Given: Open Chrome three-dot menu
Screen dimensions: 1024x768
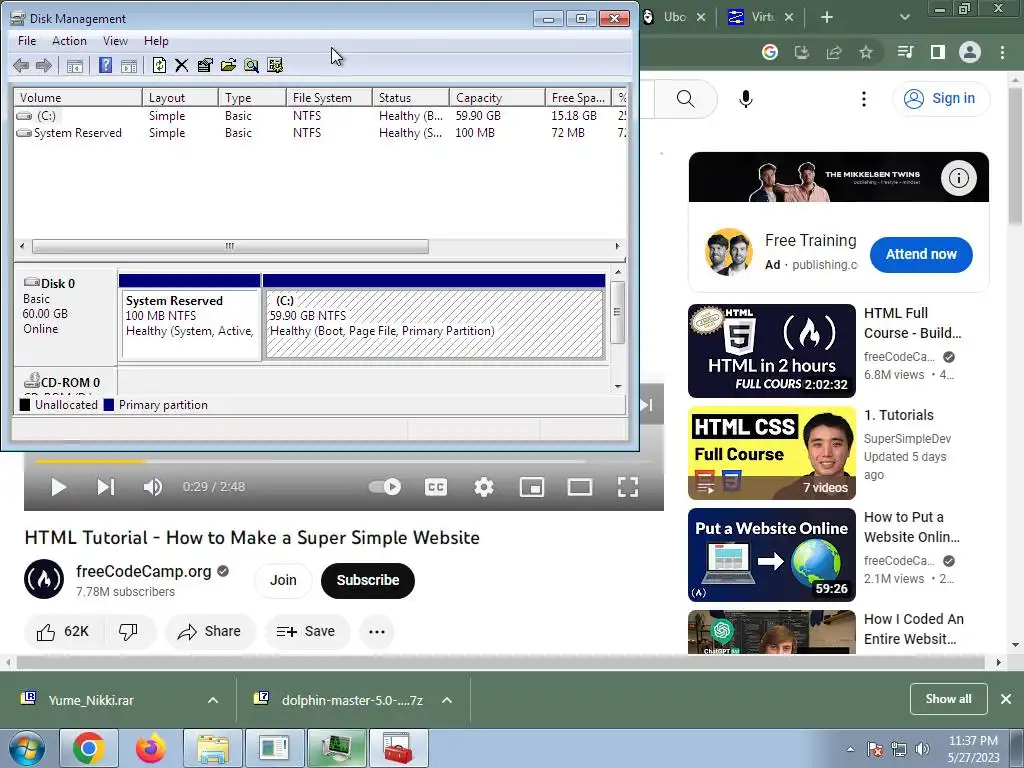Looking at the screenshot, I should (1002, 52).
